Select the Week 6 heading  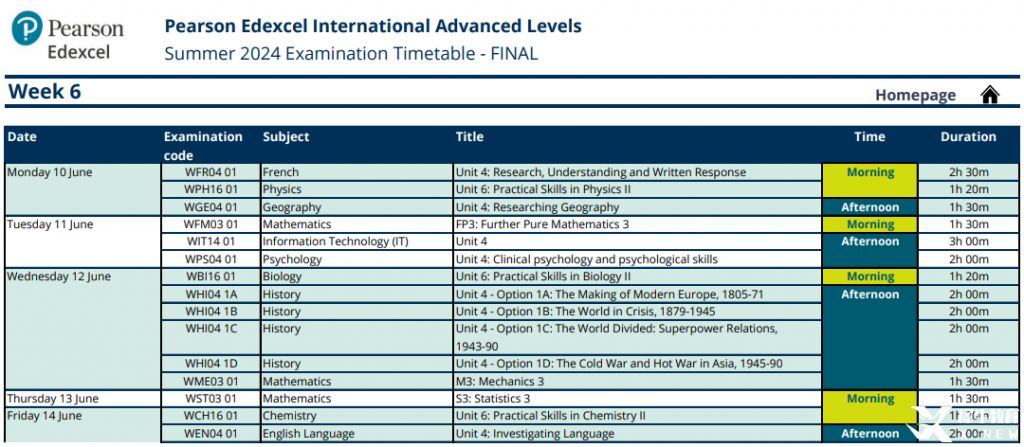coord(45,92)
